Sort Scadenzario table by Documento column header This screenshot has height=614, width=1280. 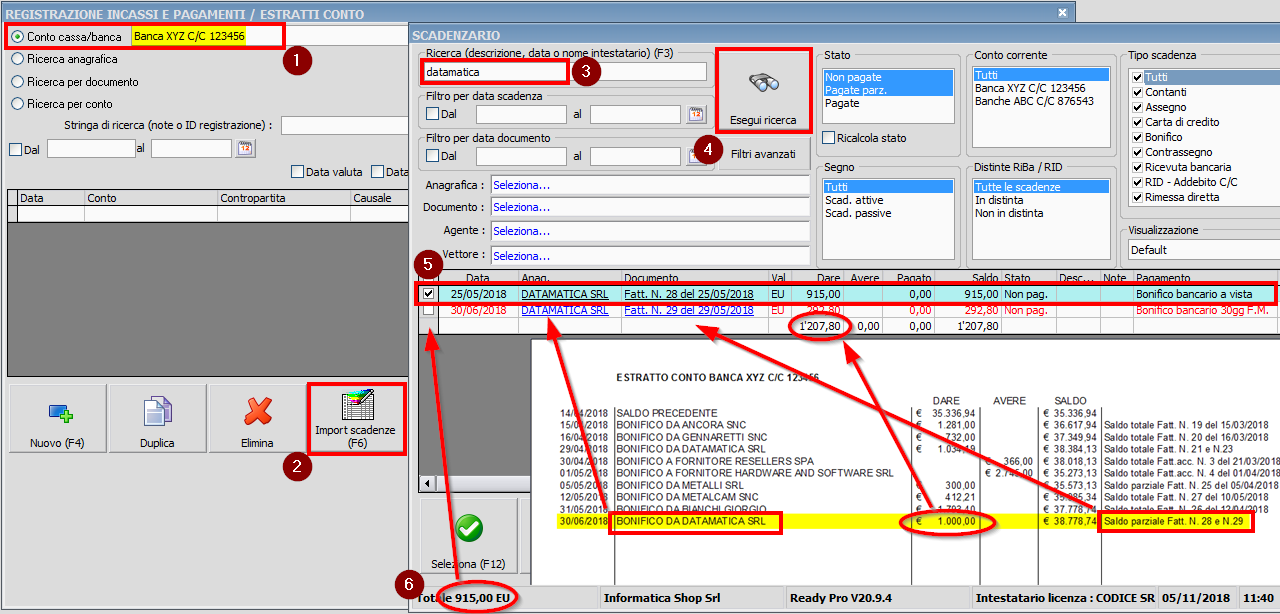click(694, 278)
